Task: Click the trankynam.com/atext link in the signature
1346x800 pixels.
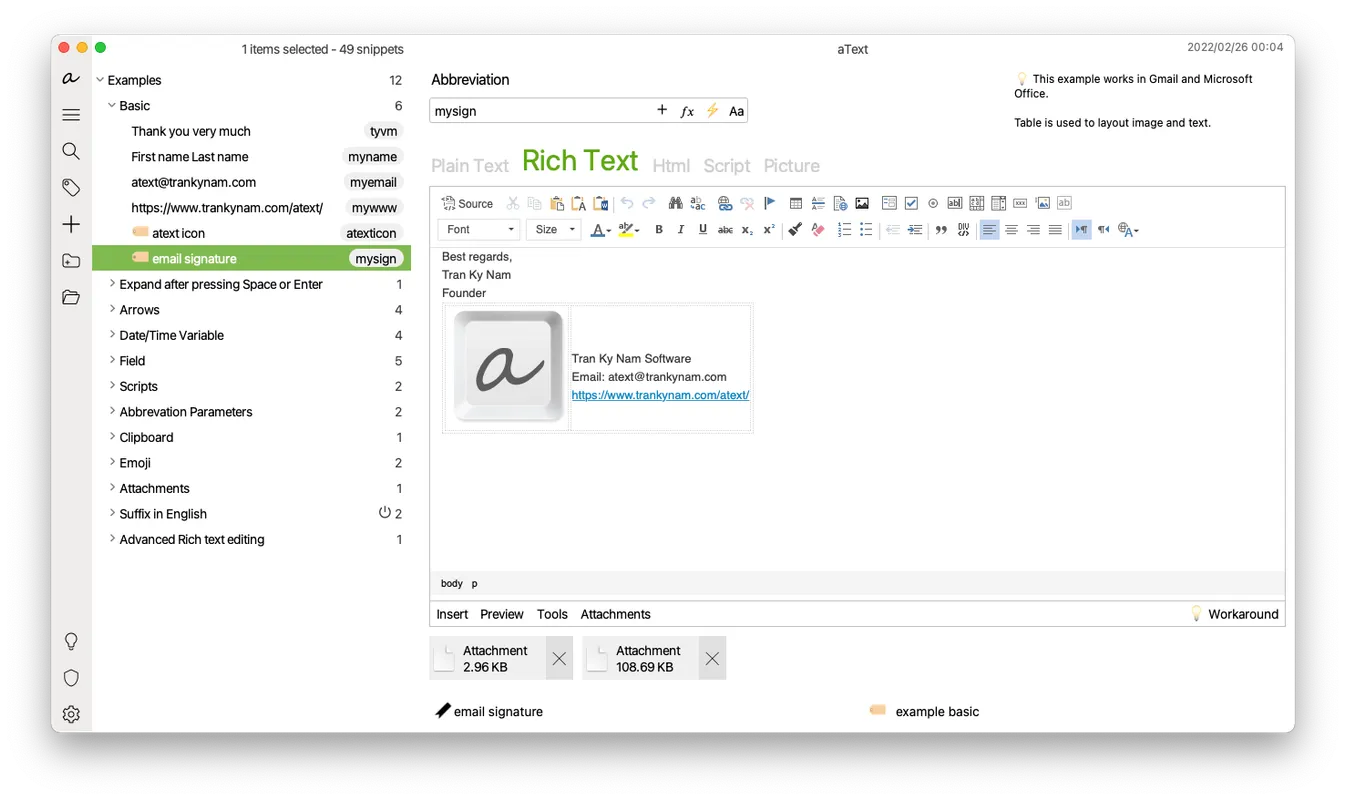Action: (659, 394)
